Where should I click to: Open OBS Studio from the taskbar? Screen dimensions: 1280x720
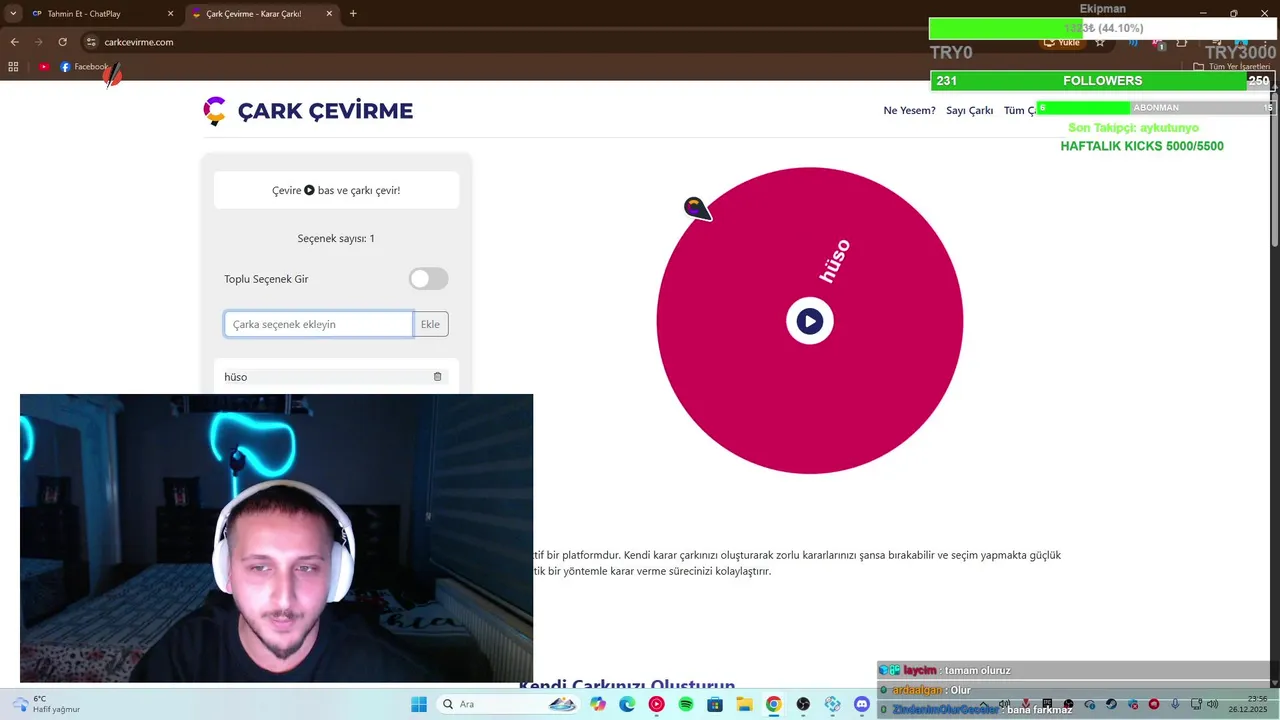803,704
